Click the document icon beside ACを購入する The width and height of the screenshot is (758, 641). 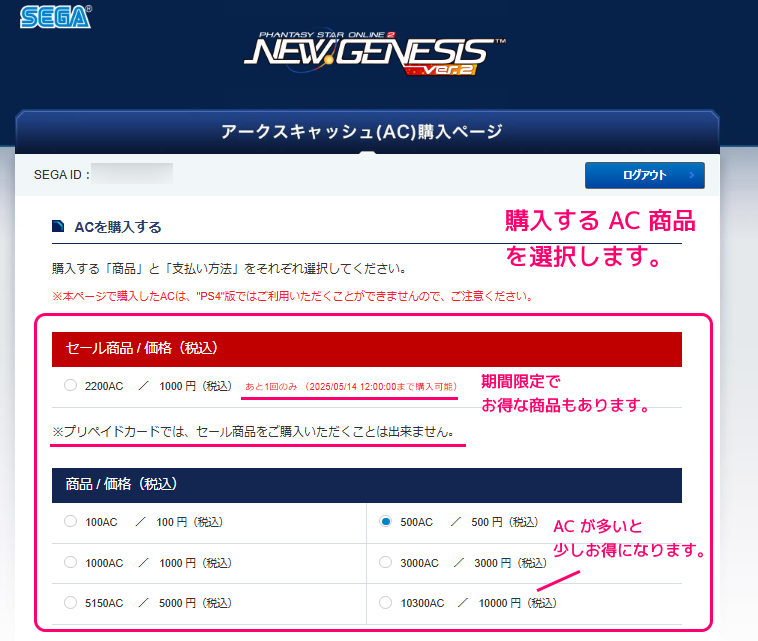[58, 226]
